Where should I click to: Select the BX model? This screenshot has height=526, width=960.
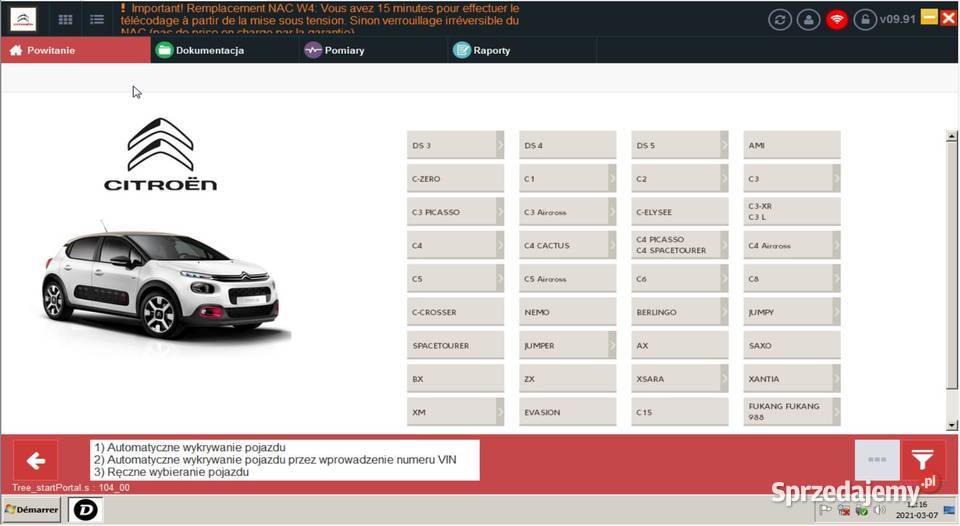point(456,379)
